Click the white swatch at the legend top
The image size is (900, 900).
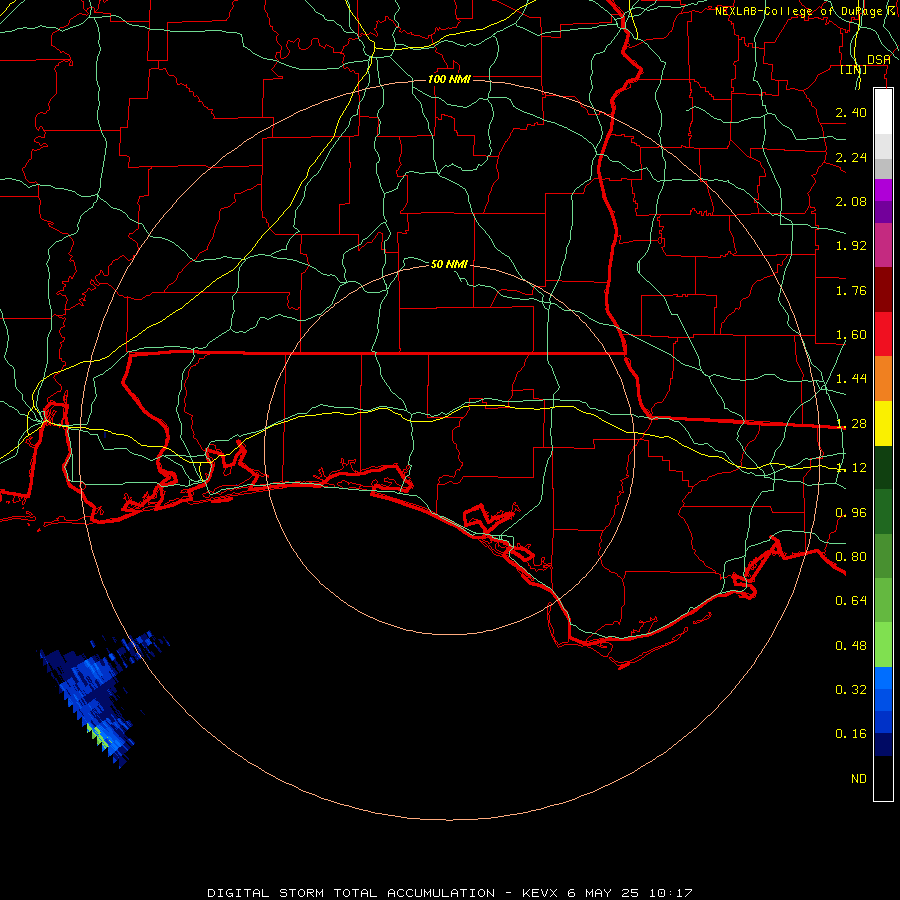tap(883, 111)
